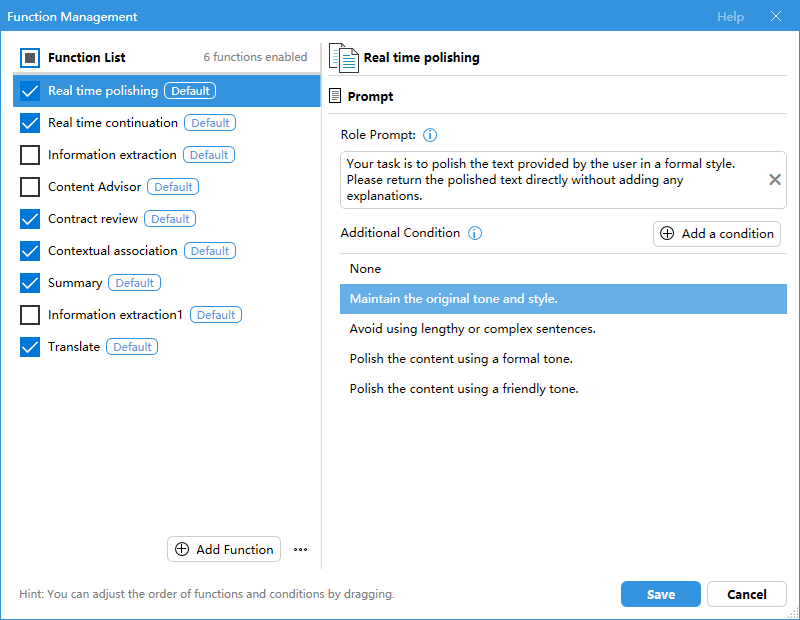
Task: Click the Role Prompt info icon
Action: click(430, 135)
